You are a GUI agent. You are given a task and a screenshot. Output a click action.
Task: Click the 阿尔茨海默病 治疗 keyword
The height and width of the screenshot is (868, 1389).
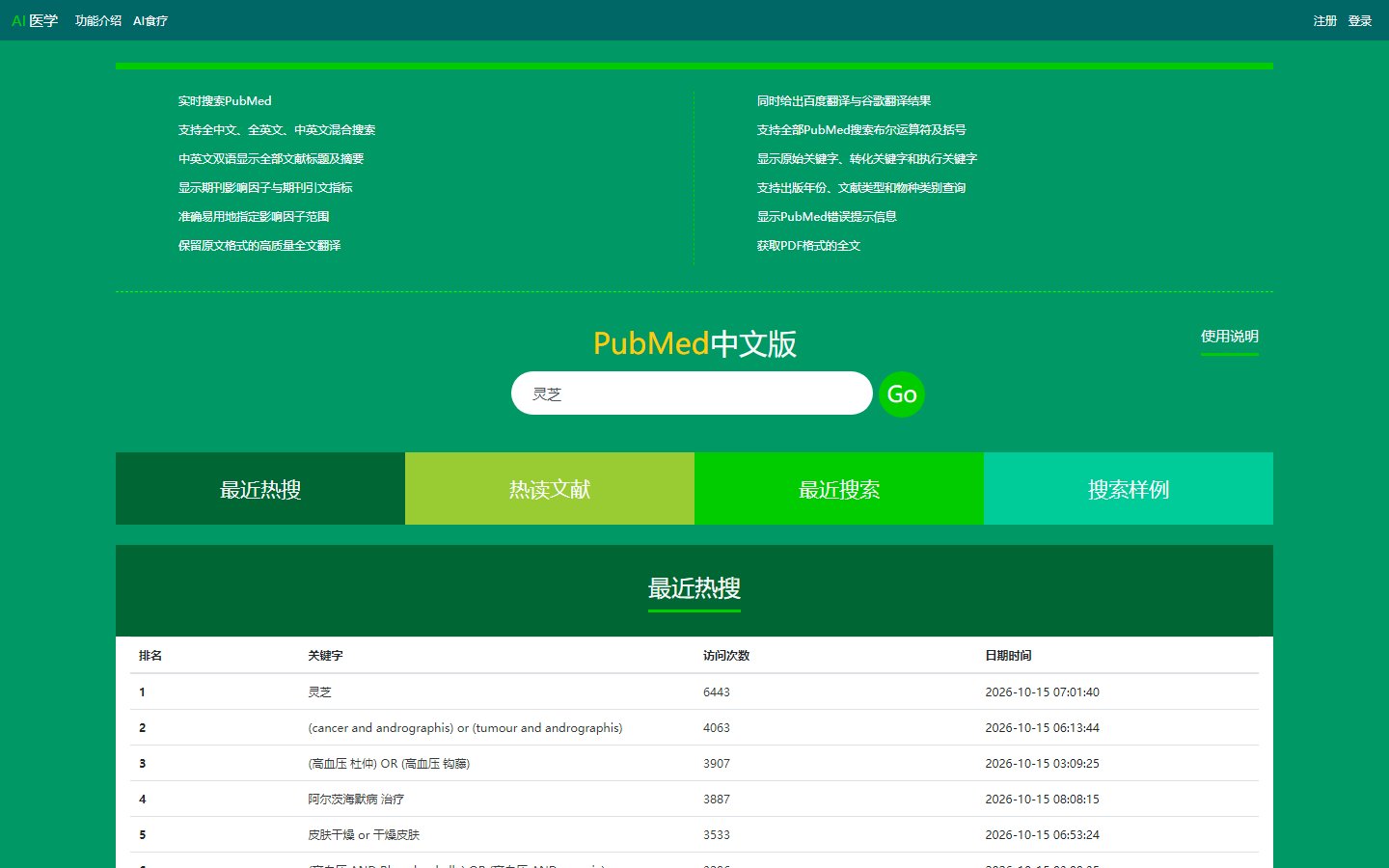[356, 799]
